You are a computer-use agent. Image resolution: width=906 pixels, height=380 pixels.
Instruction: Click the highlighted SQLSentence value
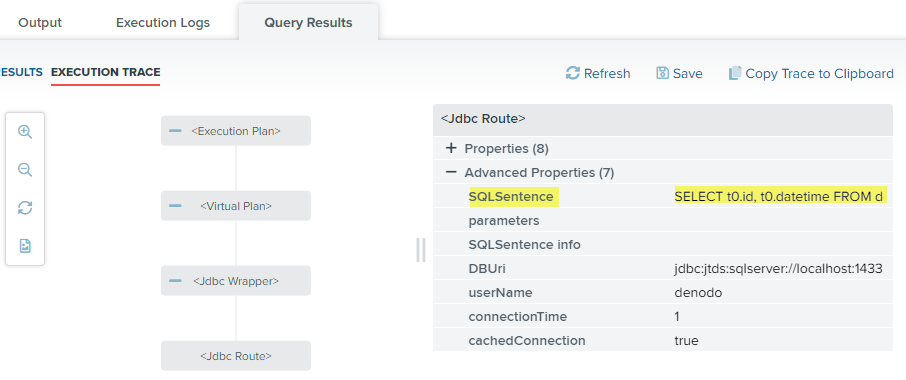coord(778,196)
